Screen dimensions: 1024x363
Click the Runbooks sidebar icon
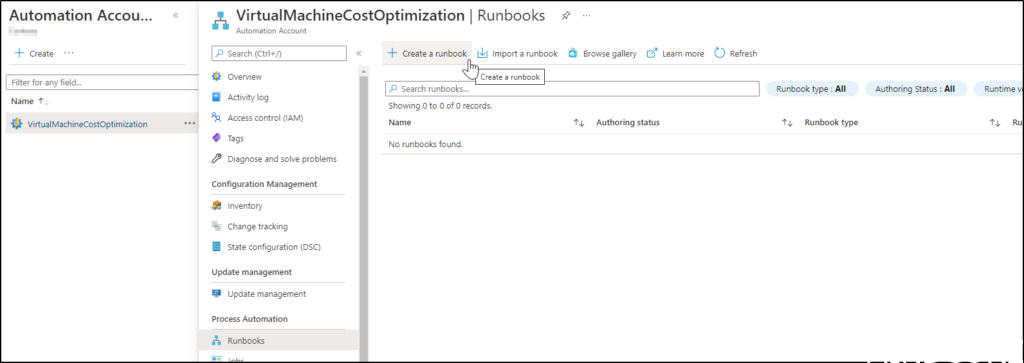[217, 340]
